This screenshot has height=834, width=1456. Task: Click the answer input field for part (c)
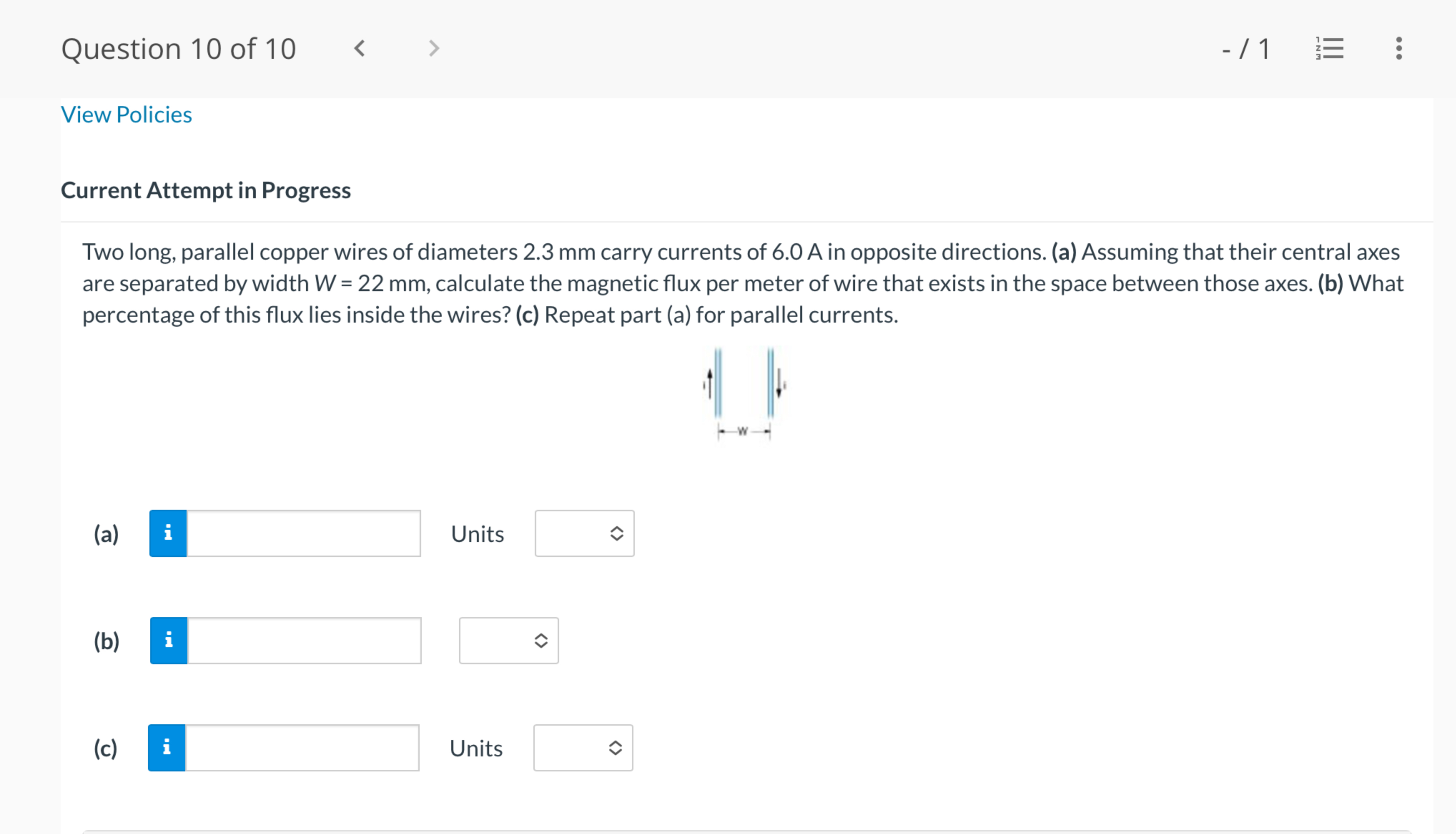pos(302,748)
